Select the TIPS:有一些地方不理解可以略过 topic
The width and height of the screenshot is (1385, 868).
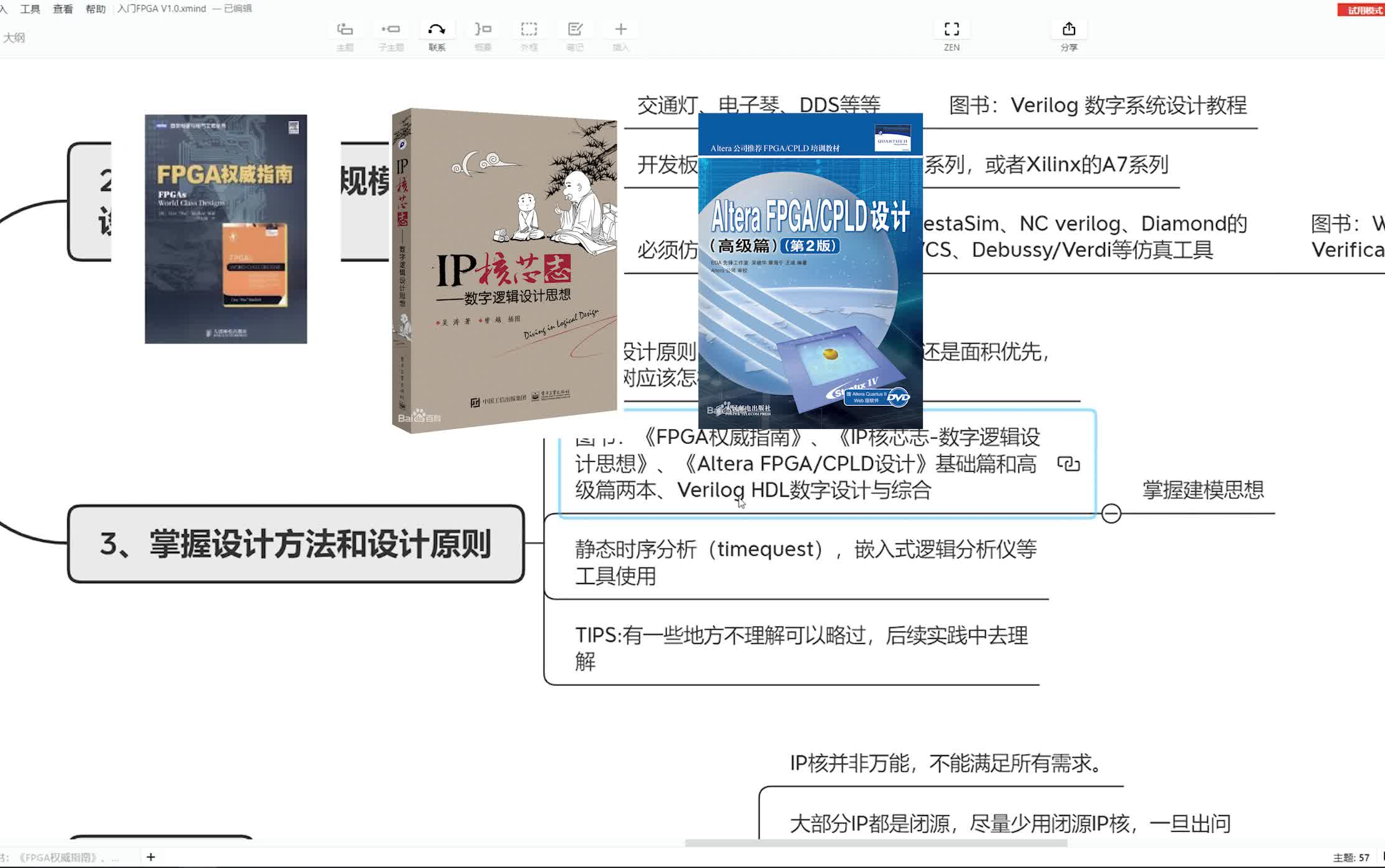[x=801, y=649]
